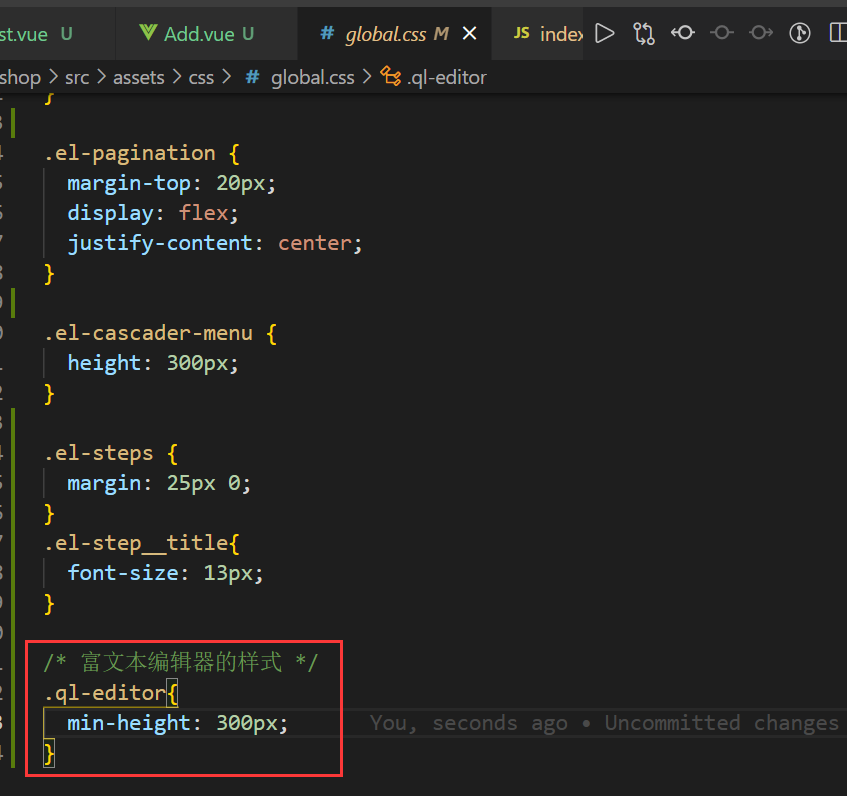847x796 pixels.
Task: Go to next change commit icon
Action: [x=761, y=33]
